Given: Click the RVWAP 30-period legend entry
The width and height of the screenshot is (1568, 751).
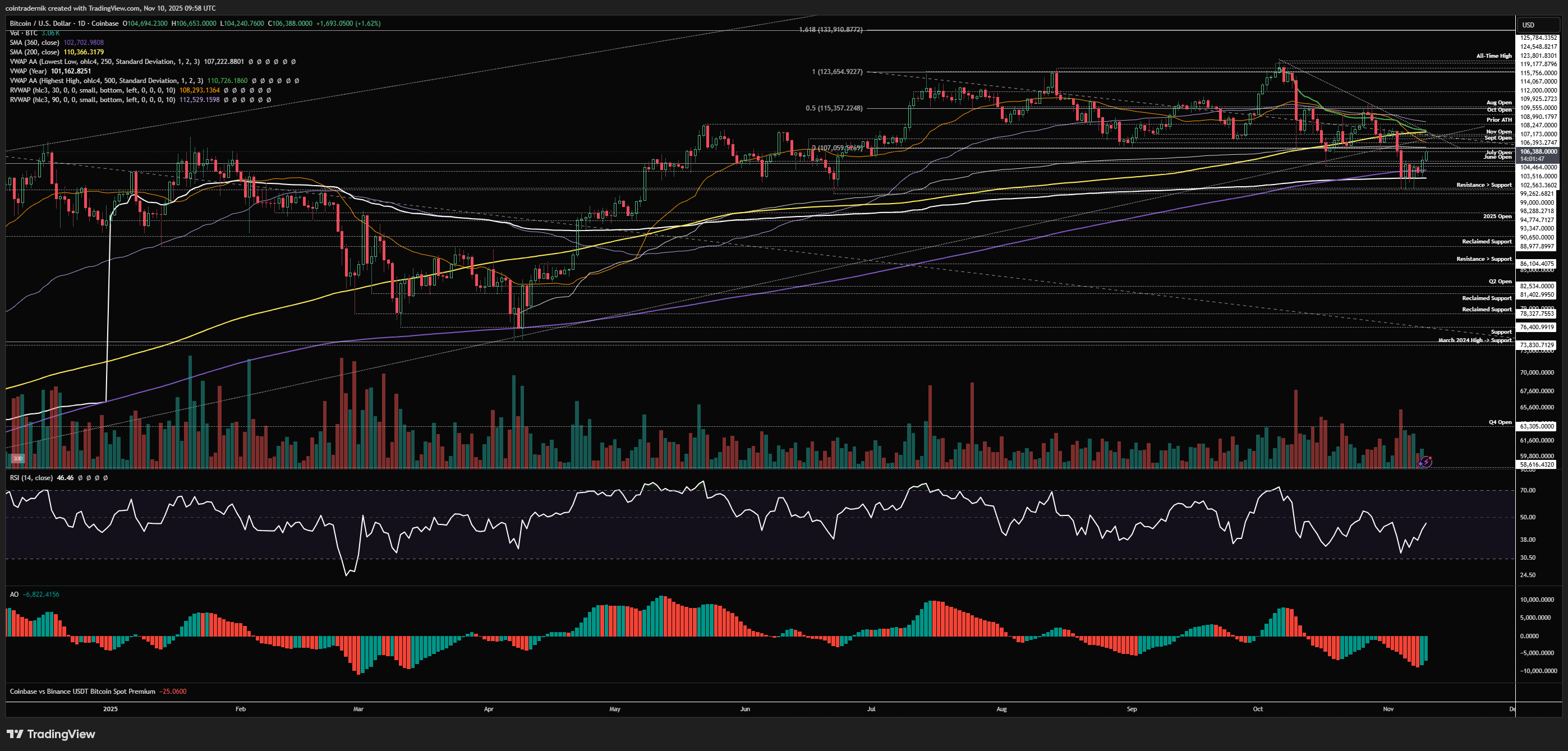Looking at the screenshot, I should (92, 90).
